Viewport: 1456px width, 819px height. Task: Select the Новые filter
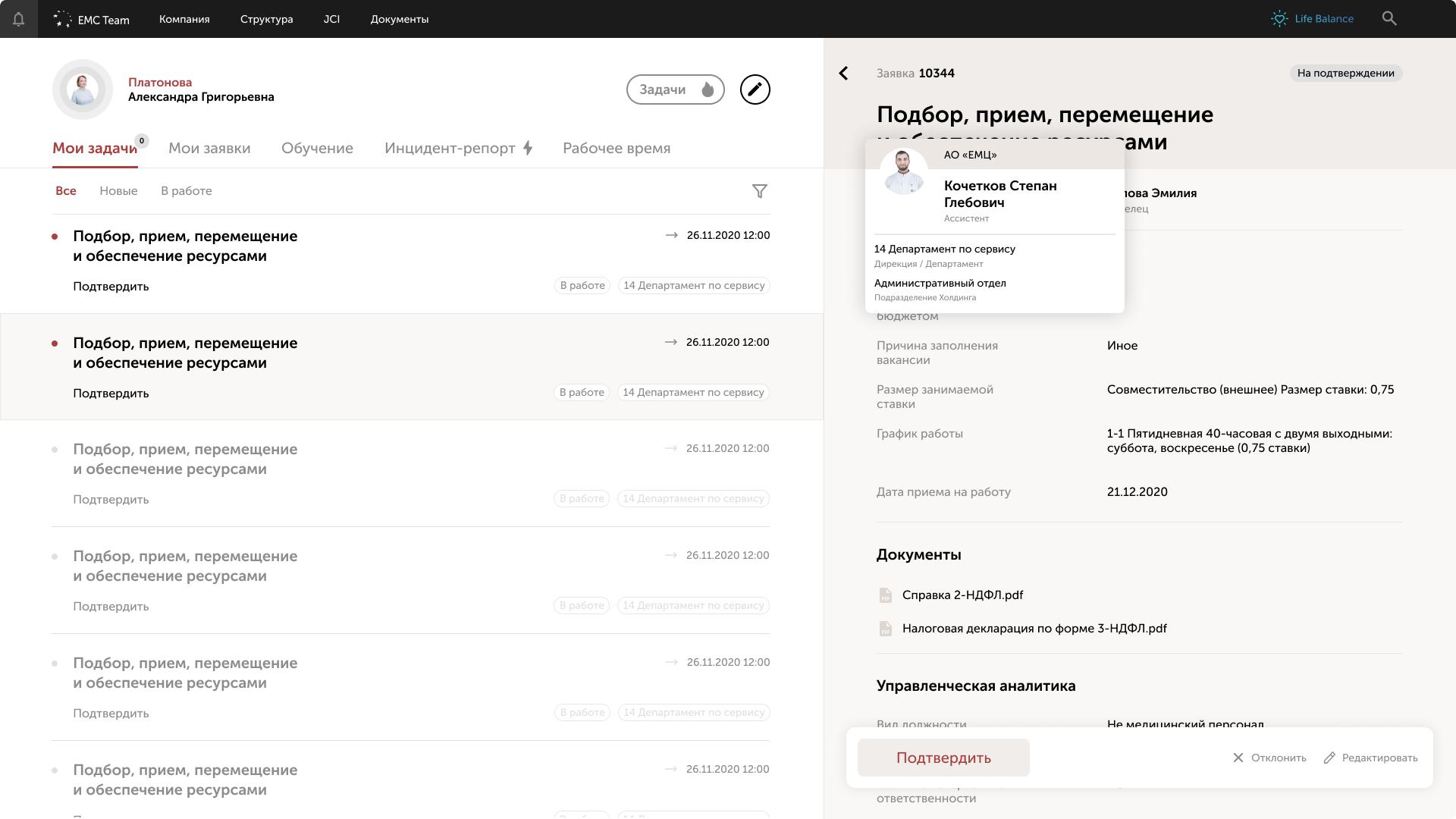tap(118, 191)
